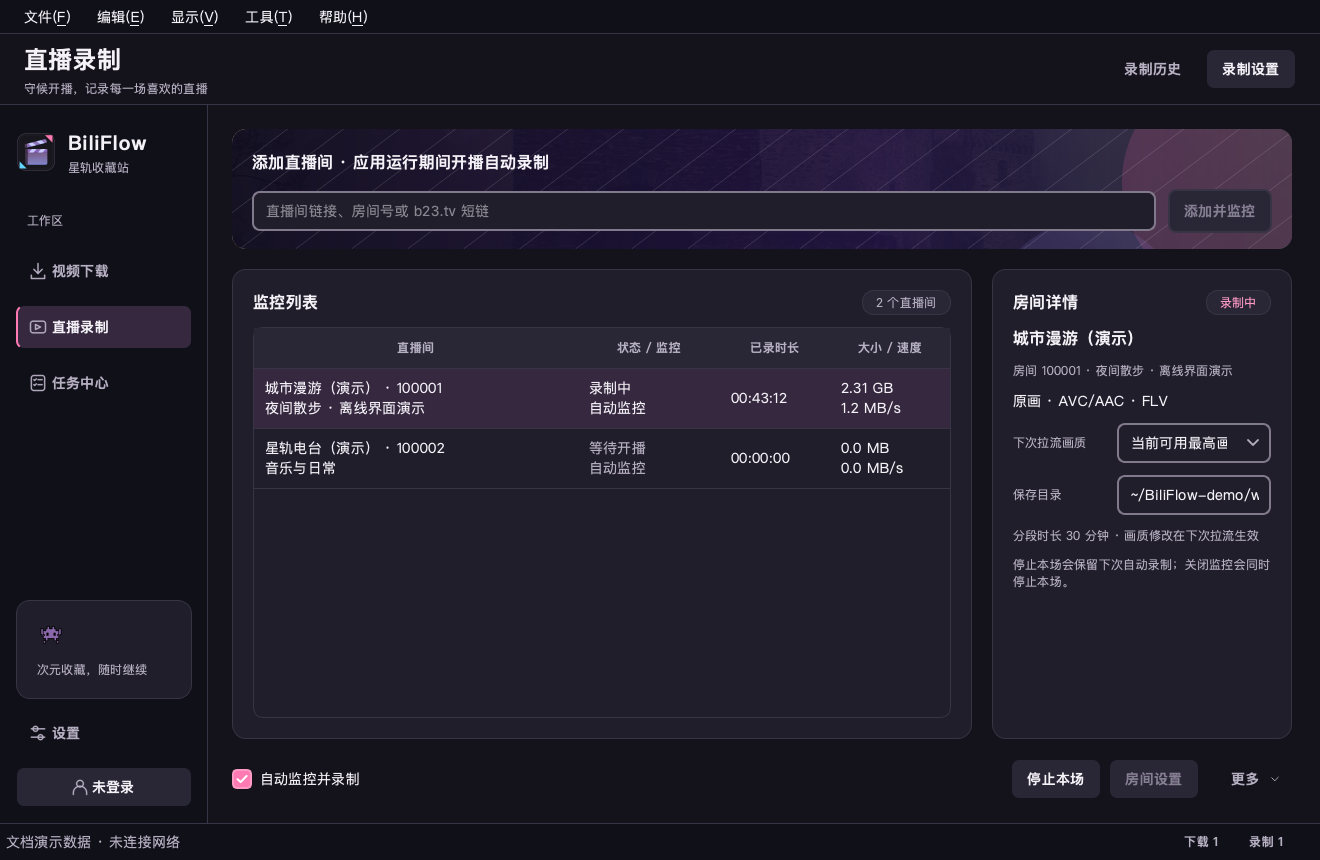Click the 添加并监控 button

(1219, 211)
